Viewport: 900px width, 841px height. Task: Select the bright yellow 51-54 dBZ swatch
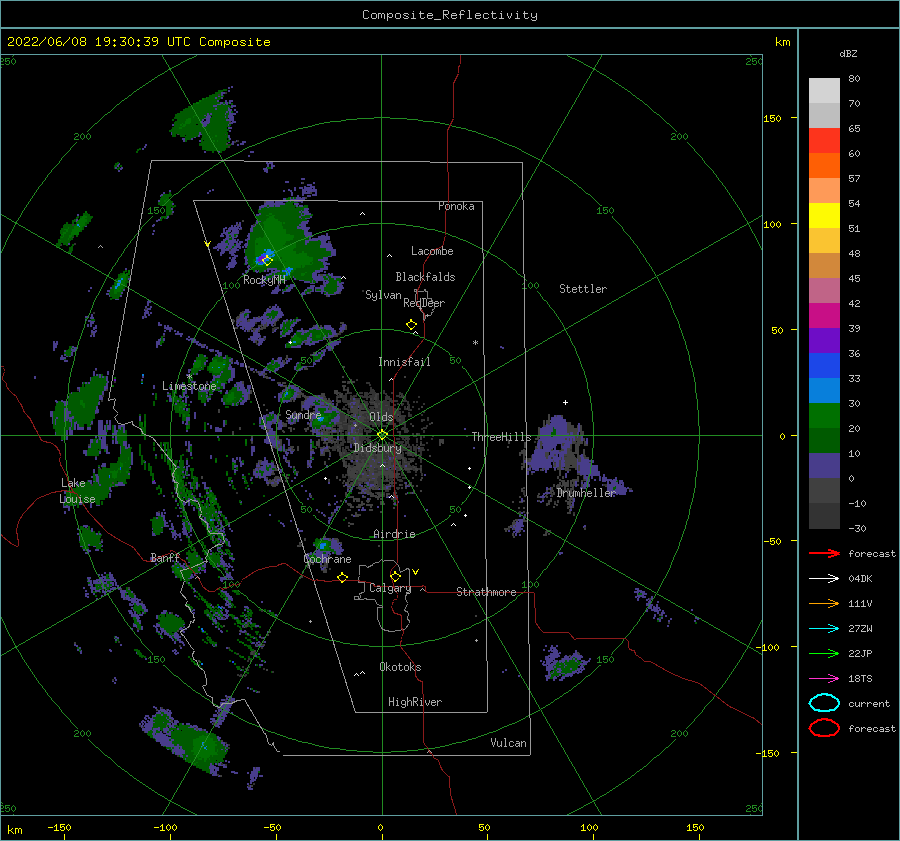pos(824,216)
